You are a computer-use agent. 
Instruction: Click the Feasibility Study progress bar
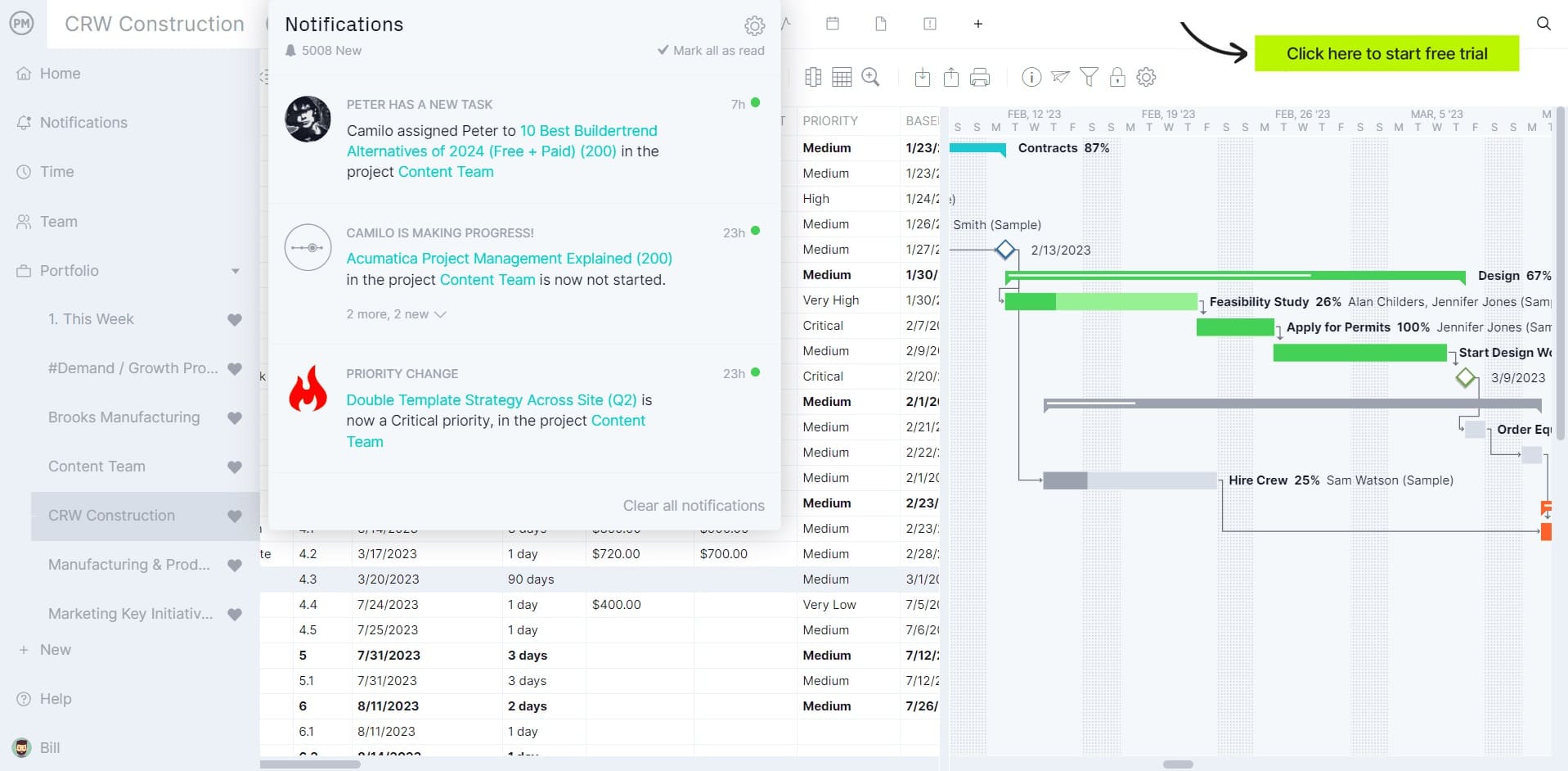pyautogui.click(x=1100, y=302)
